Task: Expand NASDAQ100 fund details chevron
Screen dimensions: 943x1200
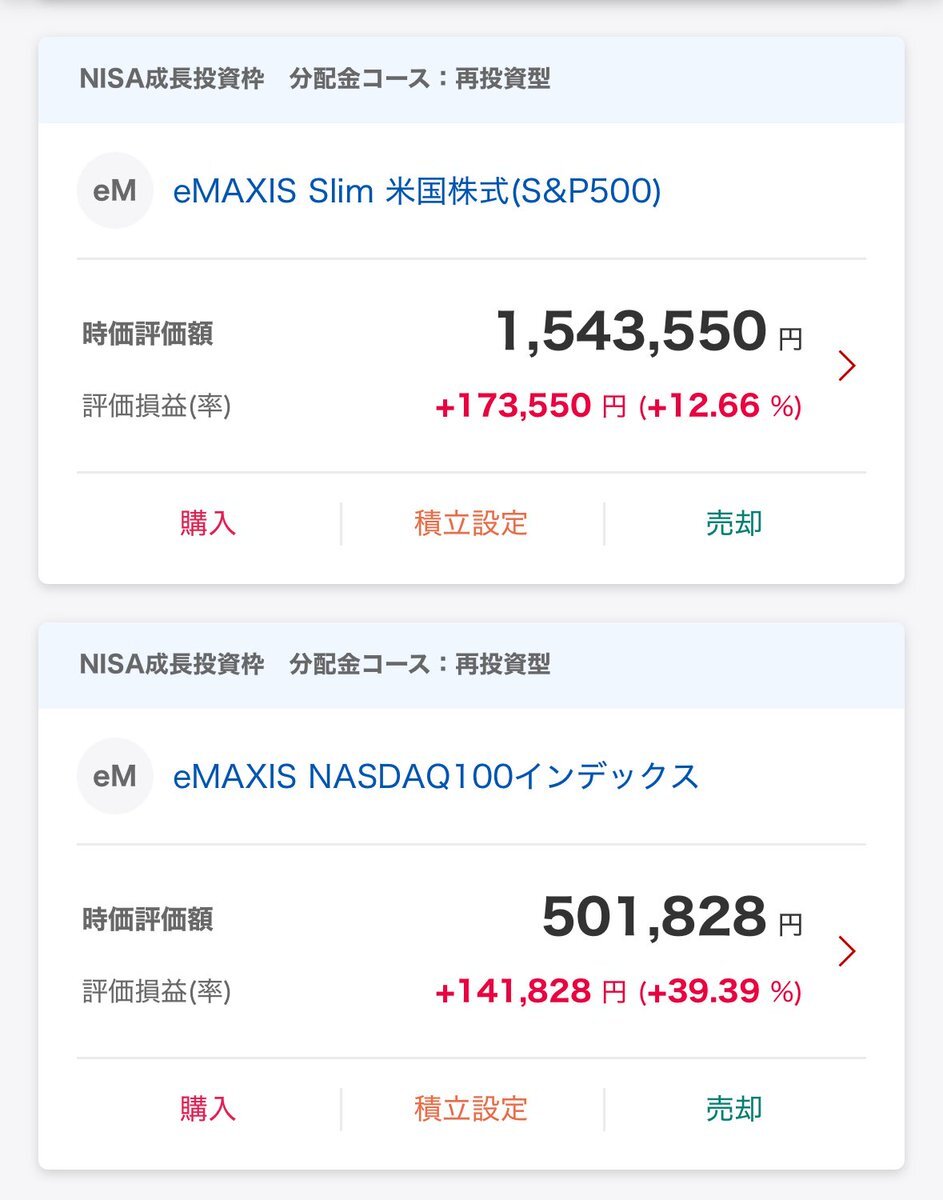Action: click(847, 951)
